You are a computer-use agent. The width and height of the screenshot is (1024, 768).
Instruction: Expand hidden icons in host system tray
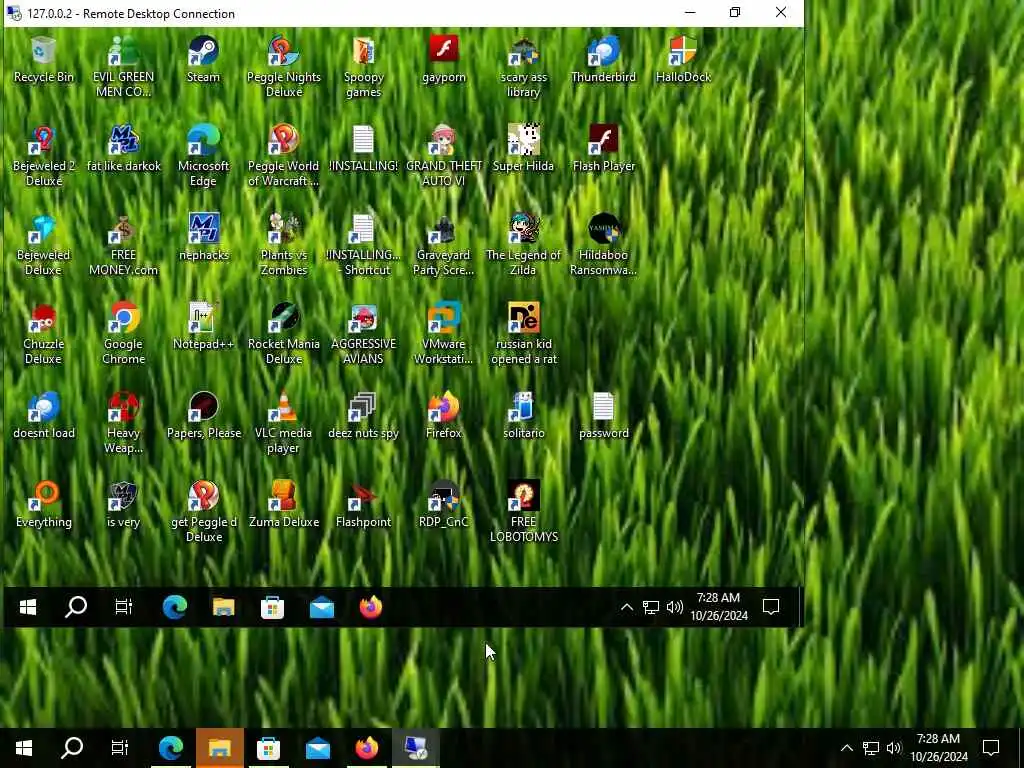(846, 748)
